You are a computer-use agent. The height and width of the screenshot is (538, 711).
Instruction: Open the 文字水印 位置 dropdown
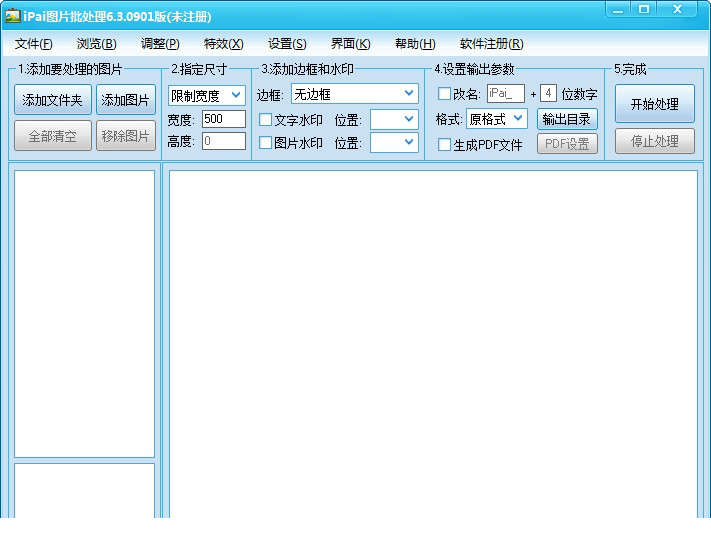[394, 119]
